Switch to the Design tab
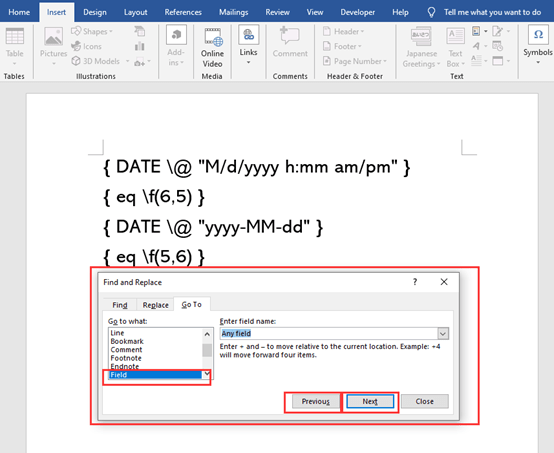Image resolution: width=554 pixels, height=453 pixels. pos(95,12)
